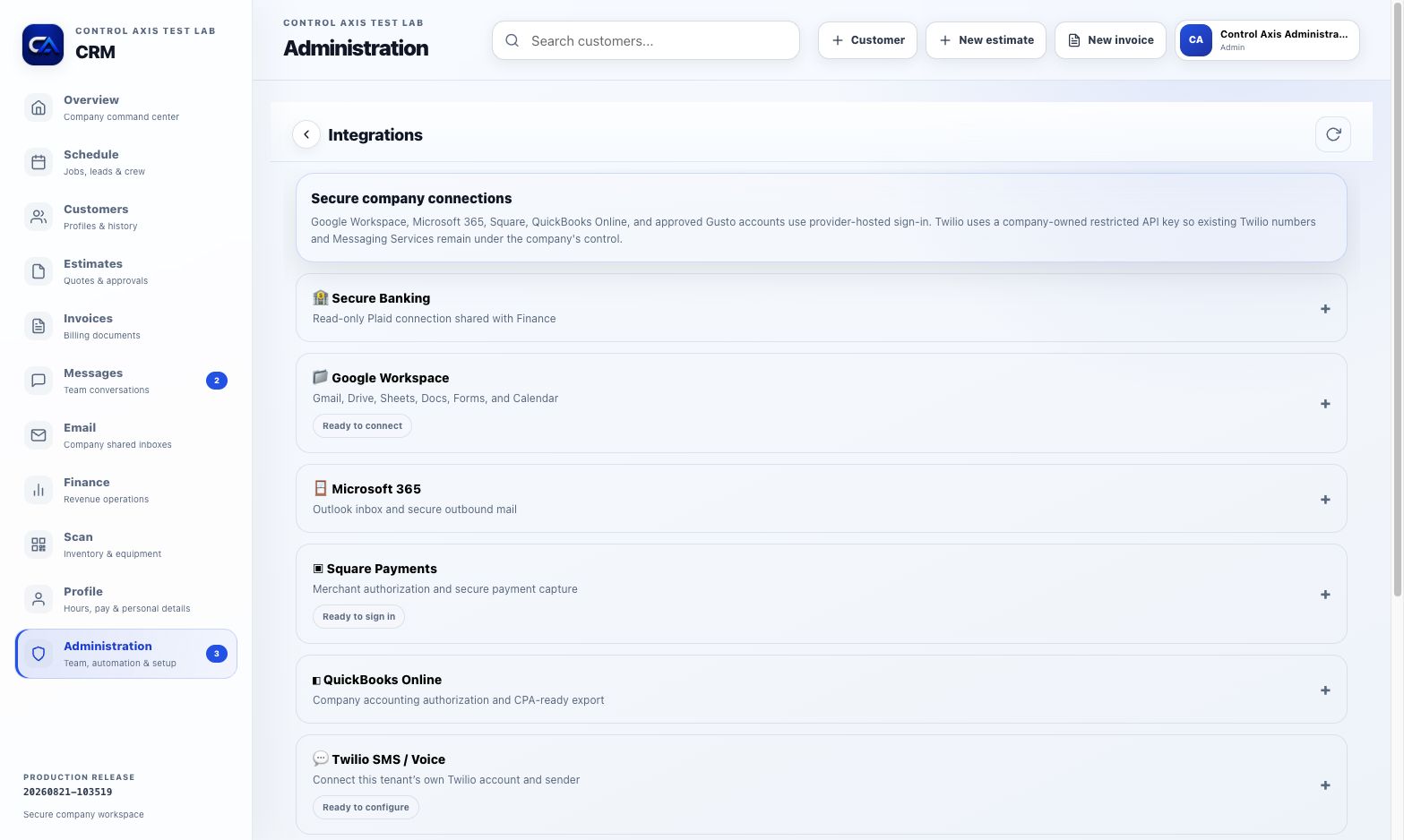This screenshot has width=1404, height=840.
Task: Click the Ready to configure badge
Action: pos(366,808)
